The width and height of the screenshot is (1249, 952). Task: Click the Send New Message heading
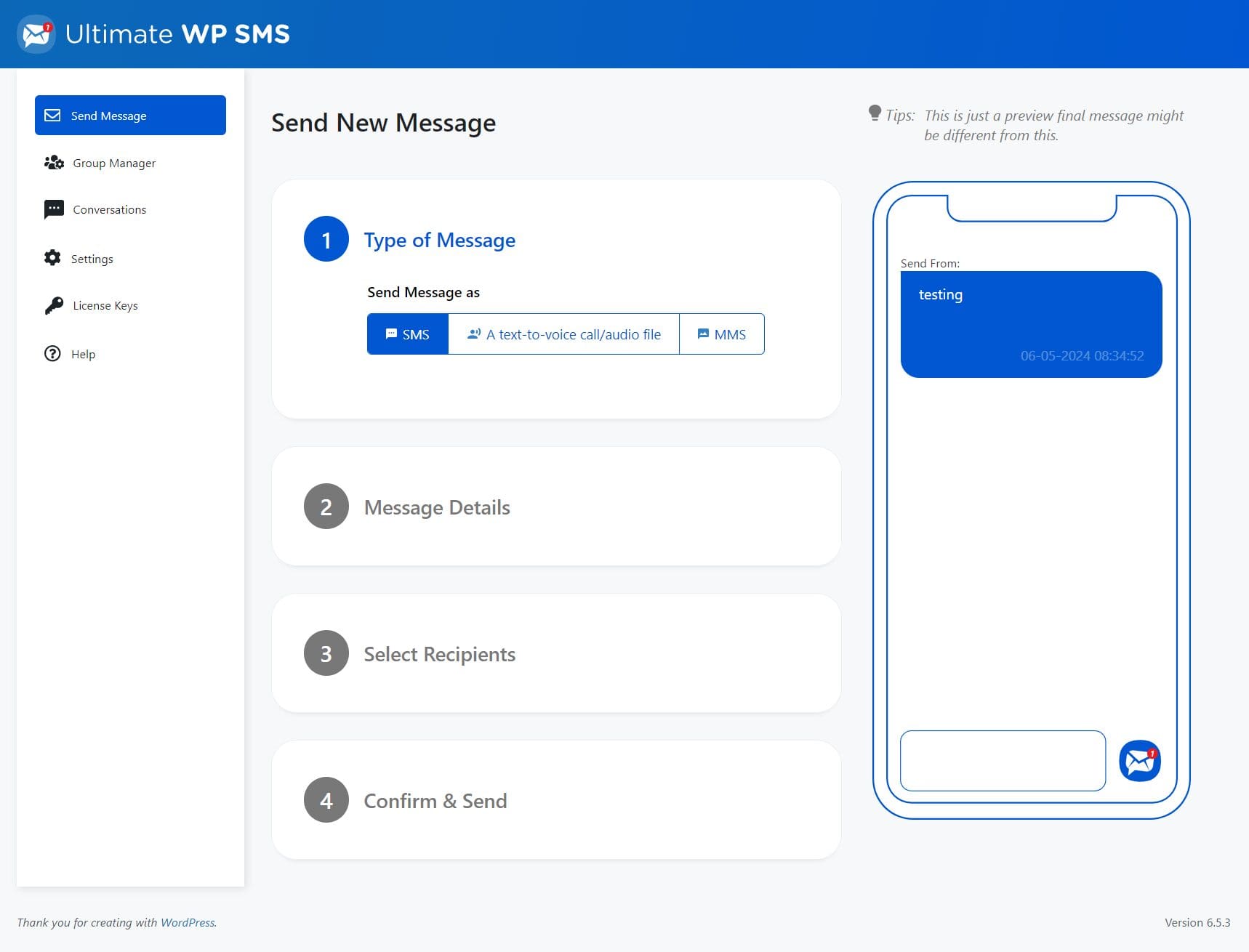point(383,123)
